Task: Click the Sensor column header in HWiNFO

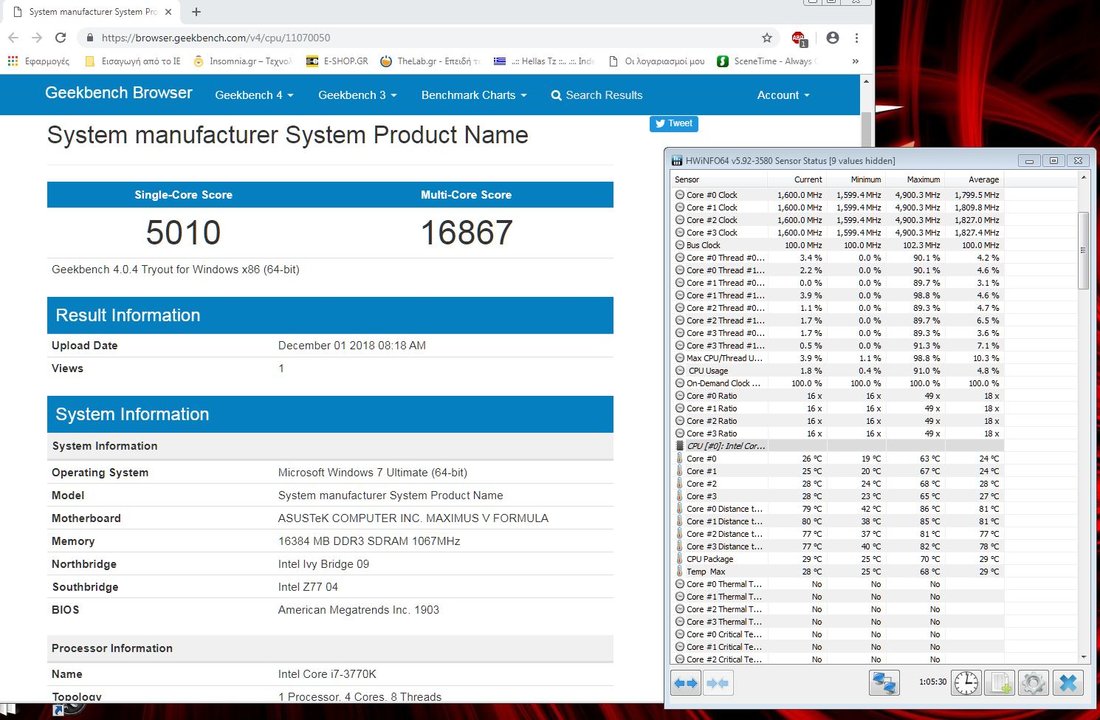Action: [x=718, y=180]
